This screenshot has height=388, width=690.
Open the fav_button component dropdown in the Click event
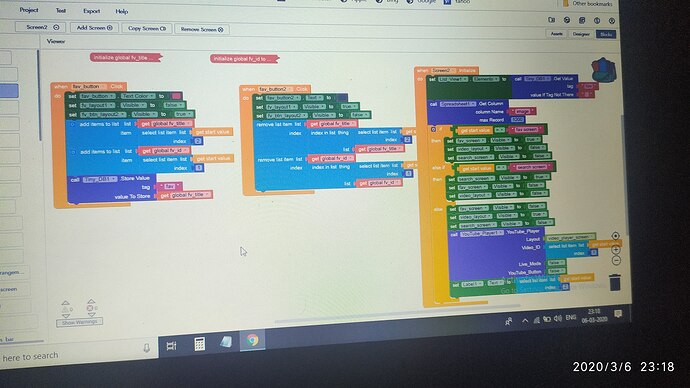point(89,87)
